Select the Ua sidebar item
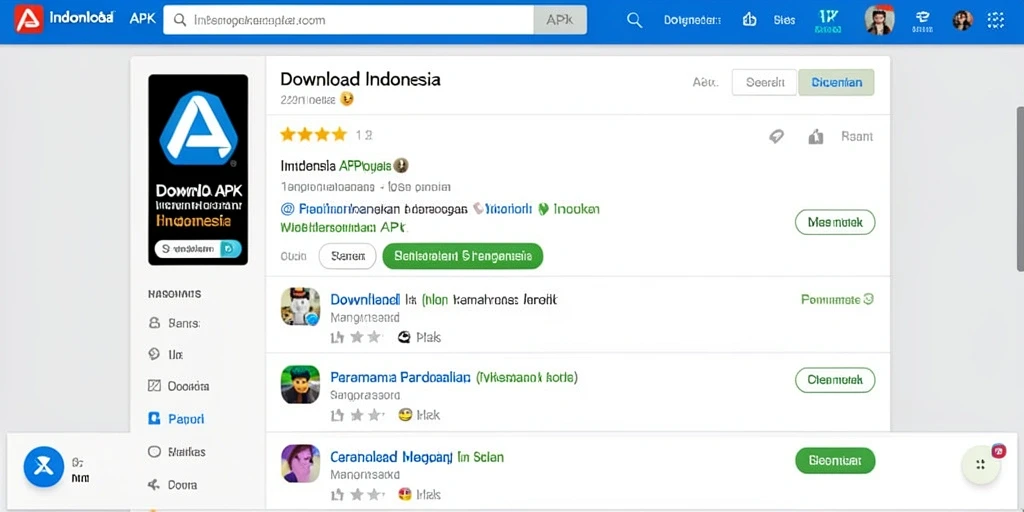Viewport: 1024px width, 512px height. (166, 354)
